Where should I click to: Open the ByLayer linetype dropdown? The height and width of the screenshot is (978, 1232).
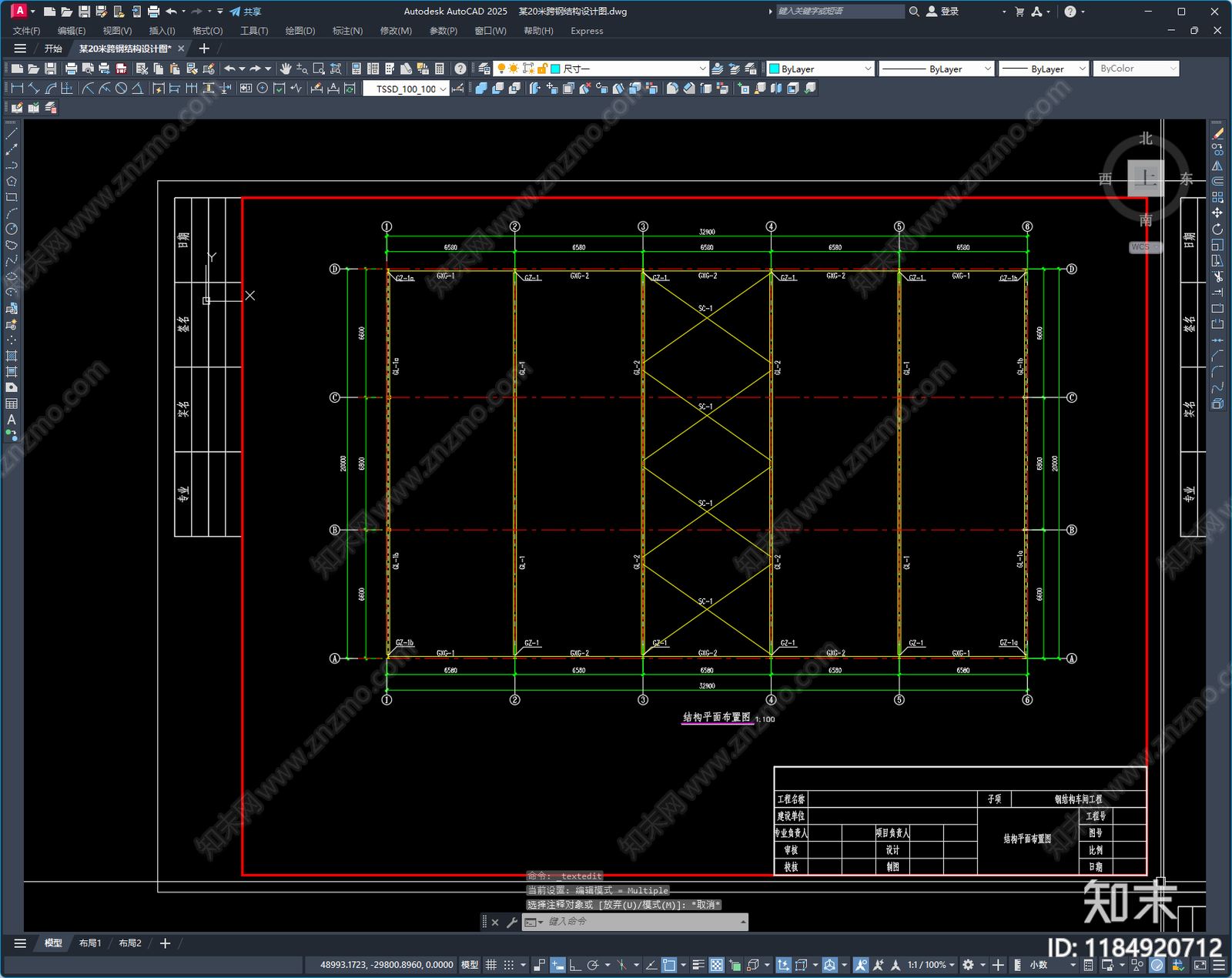[x=936, y=69]
